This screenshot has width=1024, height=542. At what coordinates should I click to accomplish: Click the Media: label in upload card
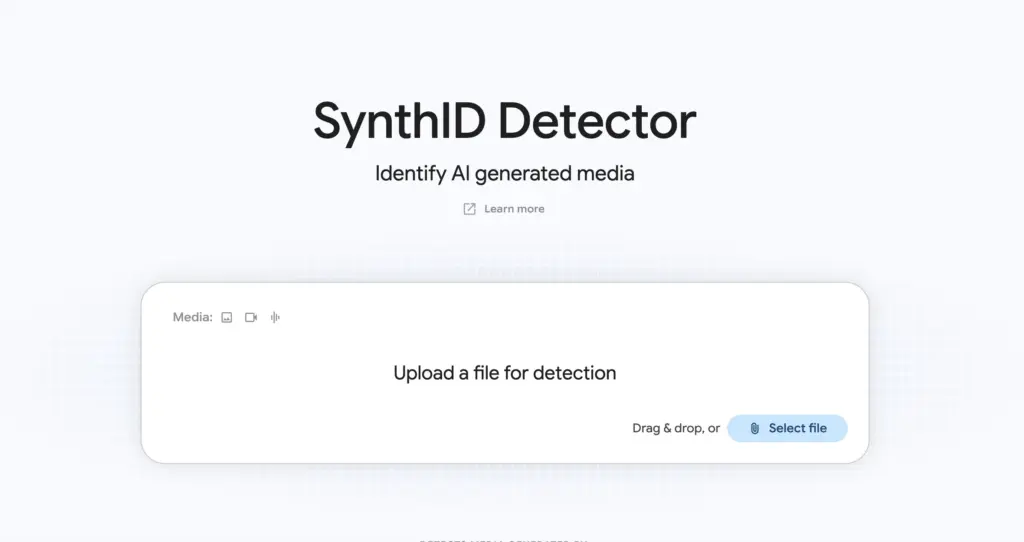193,317
